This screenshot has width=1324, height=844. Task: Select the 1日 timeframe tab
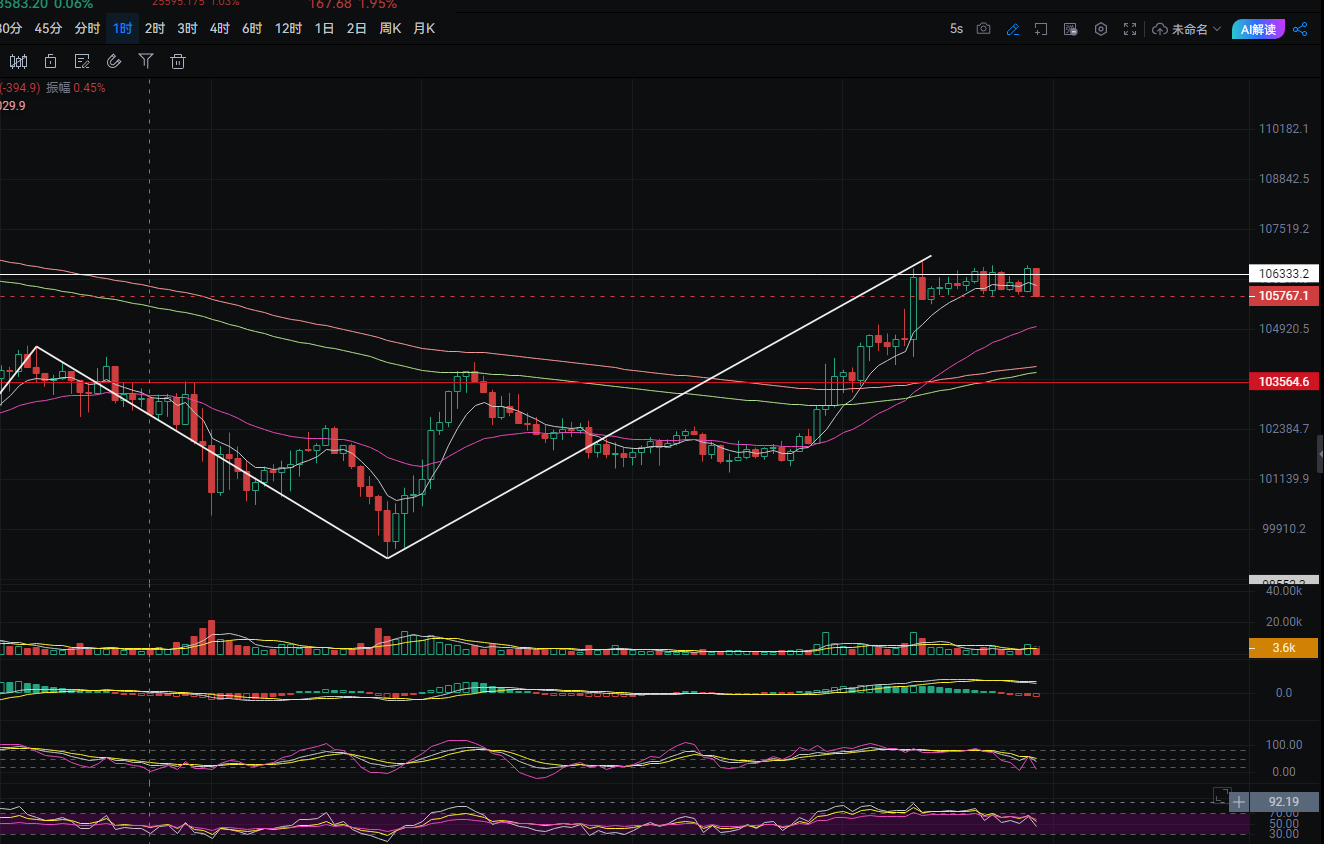(x=324, y=29)
